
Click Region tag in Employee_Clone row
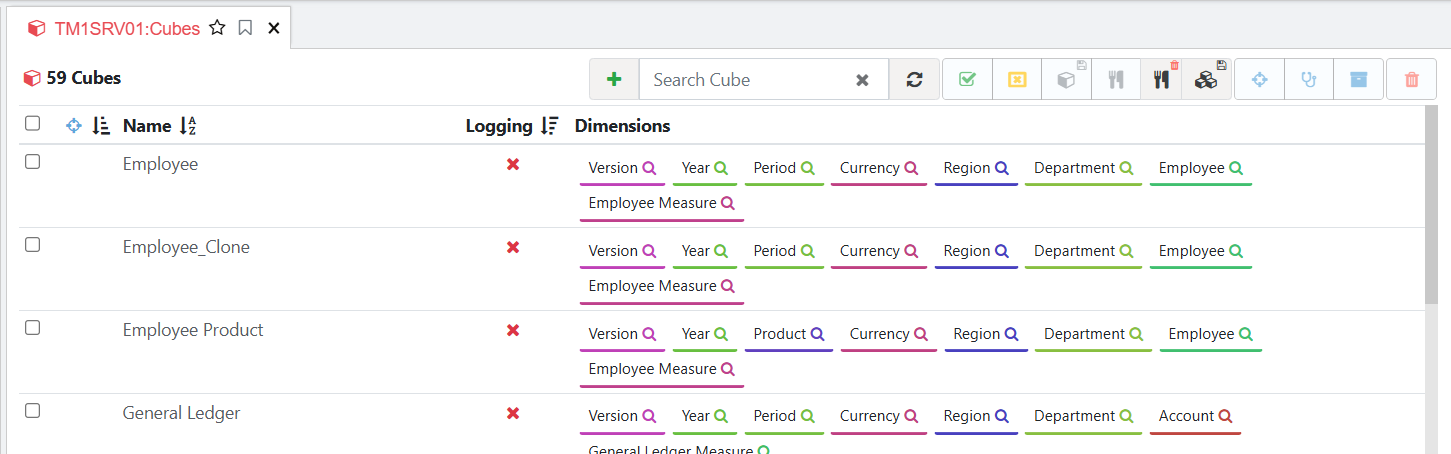pos(976,251)
